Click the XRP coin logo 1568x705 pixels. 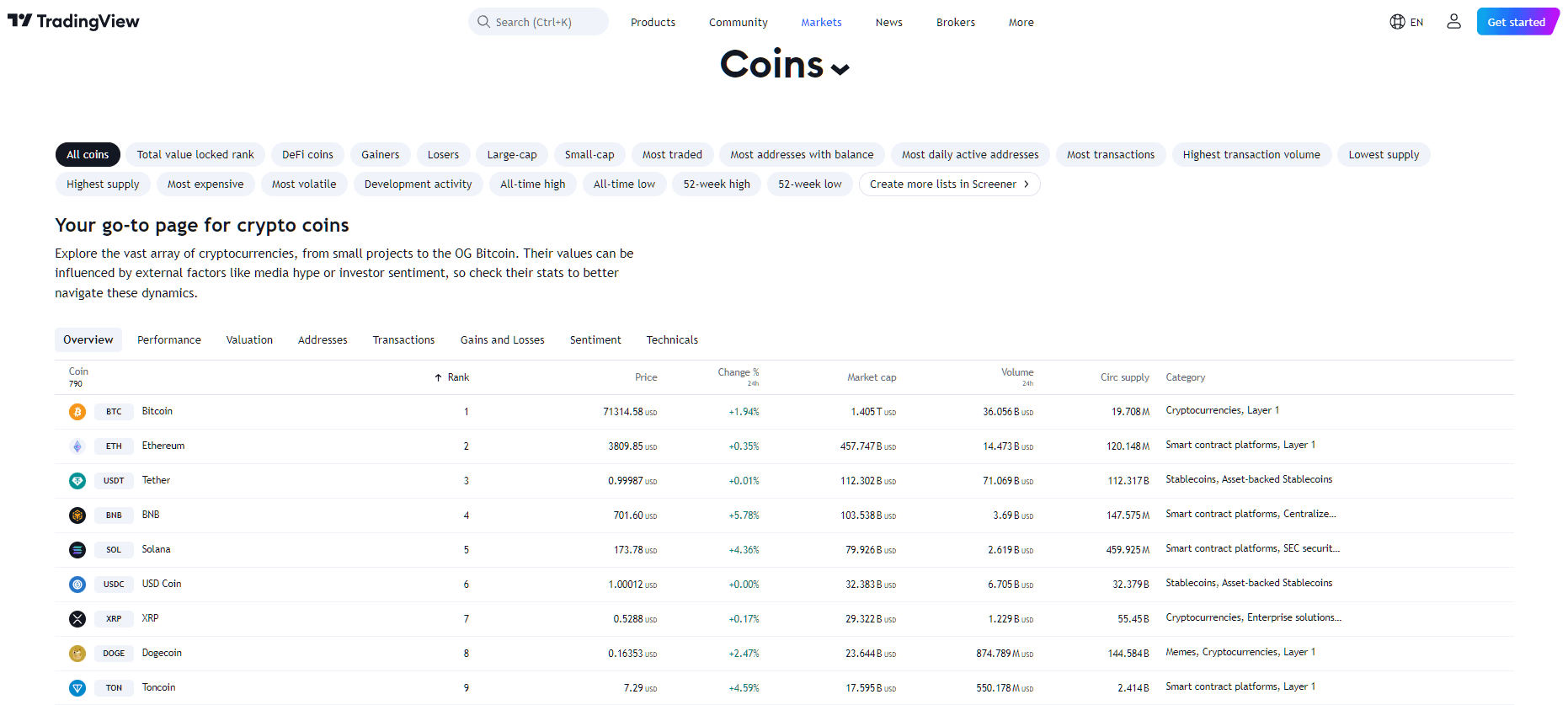77,619
